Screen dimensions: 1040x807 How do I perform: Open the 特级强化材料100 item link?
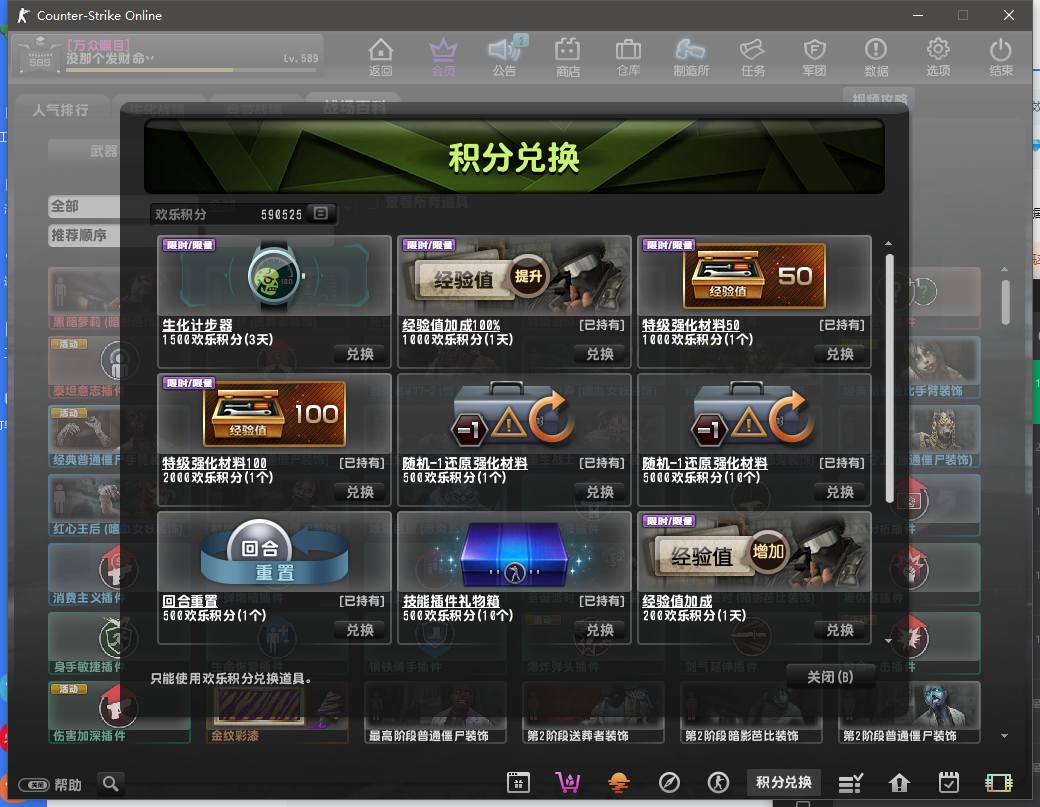(x=214, y=463)
